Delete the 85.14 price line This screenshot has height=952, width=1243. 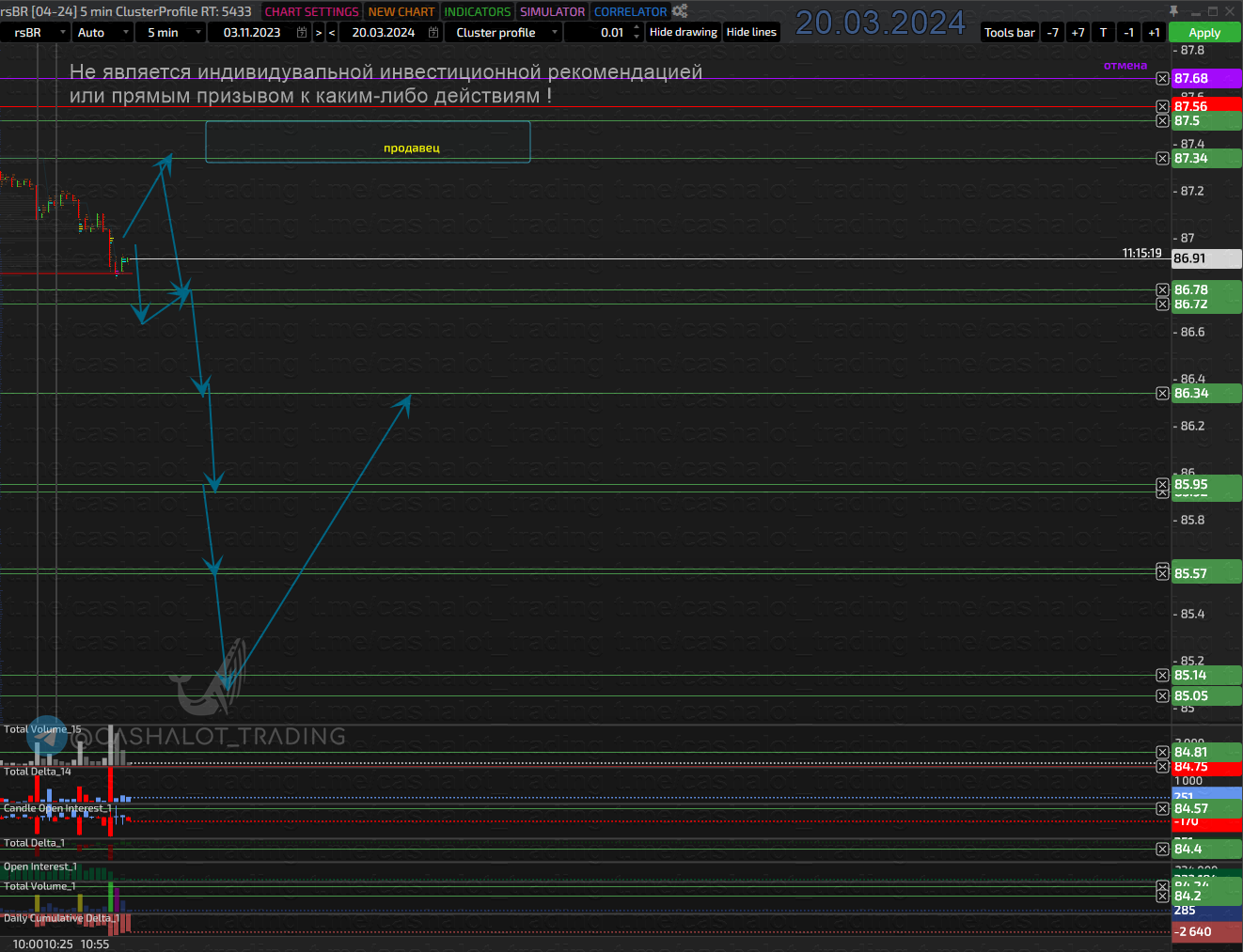(x=1162, y=676)
